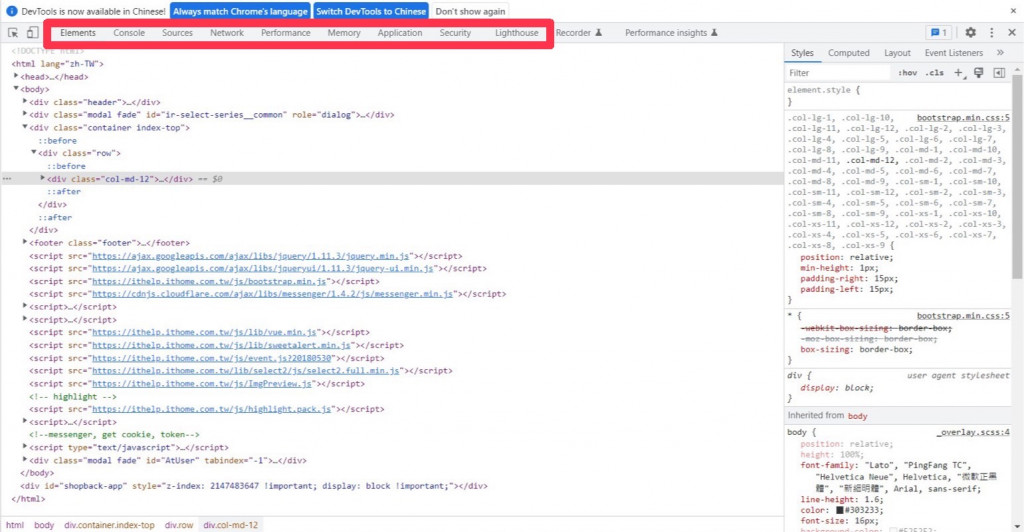
Task: Open the Network tab
Action: 227,33
